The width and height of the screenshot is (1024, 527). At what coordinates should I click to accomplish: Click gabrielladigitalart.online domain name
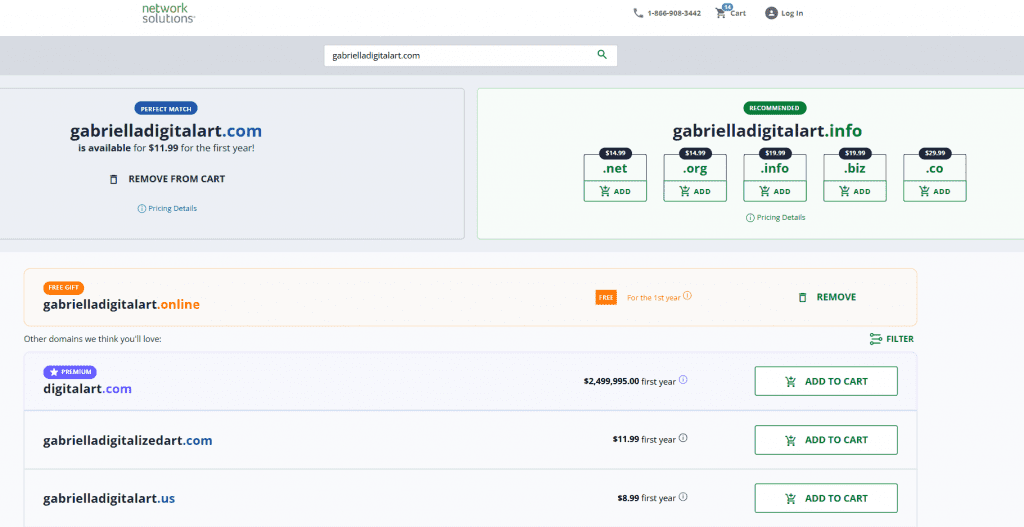(121, 304)
